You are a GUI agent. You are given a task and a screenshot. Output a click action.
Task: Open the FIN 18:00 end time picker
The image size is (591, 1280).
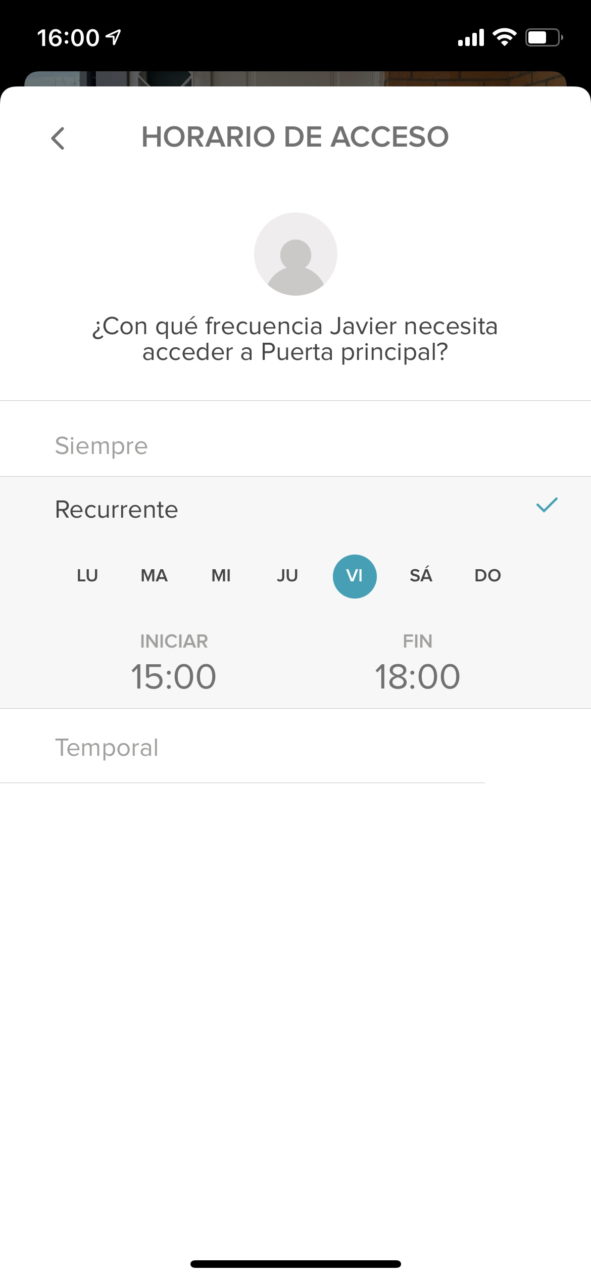coord(418,663)
